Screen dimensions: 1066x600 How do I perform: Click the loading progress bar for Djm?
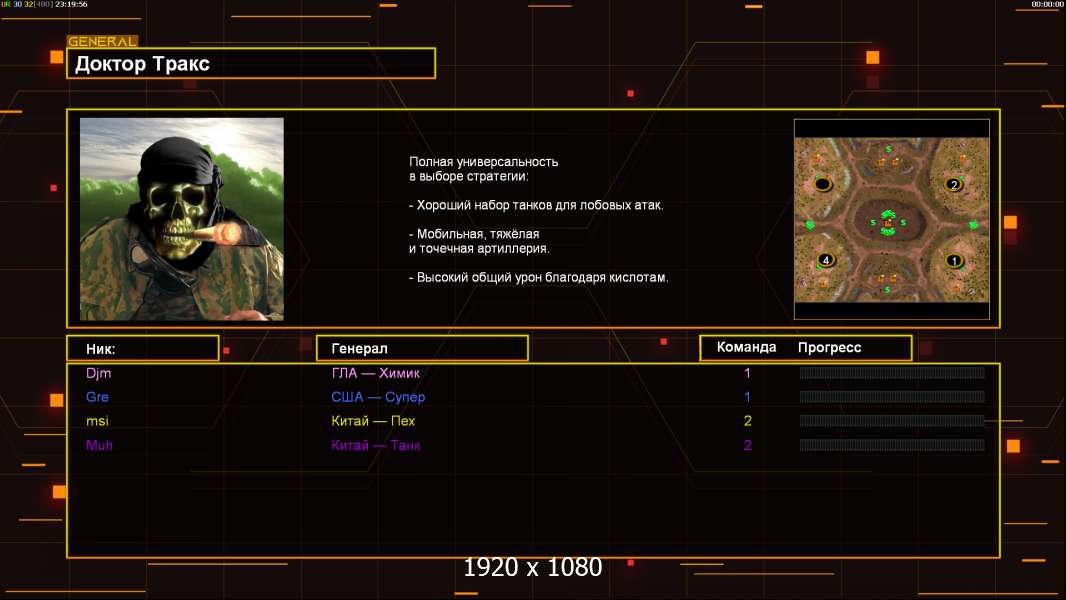pos(891,373)
